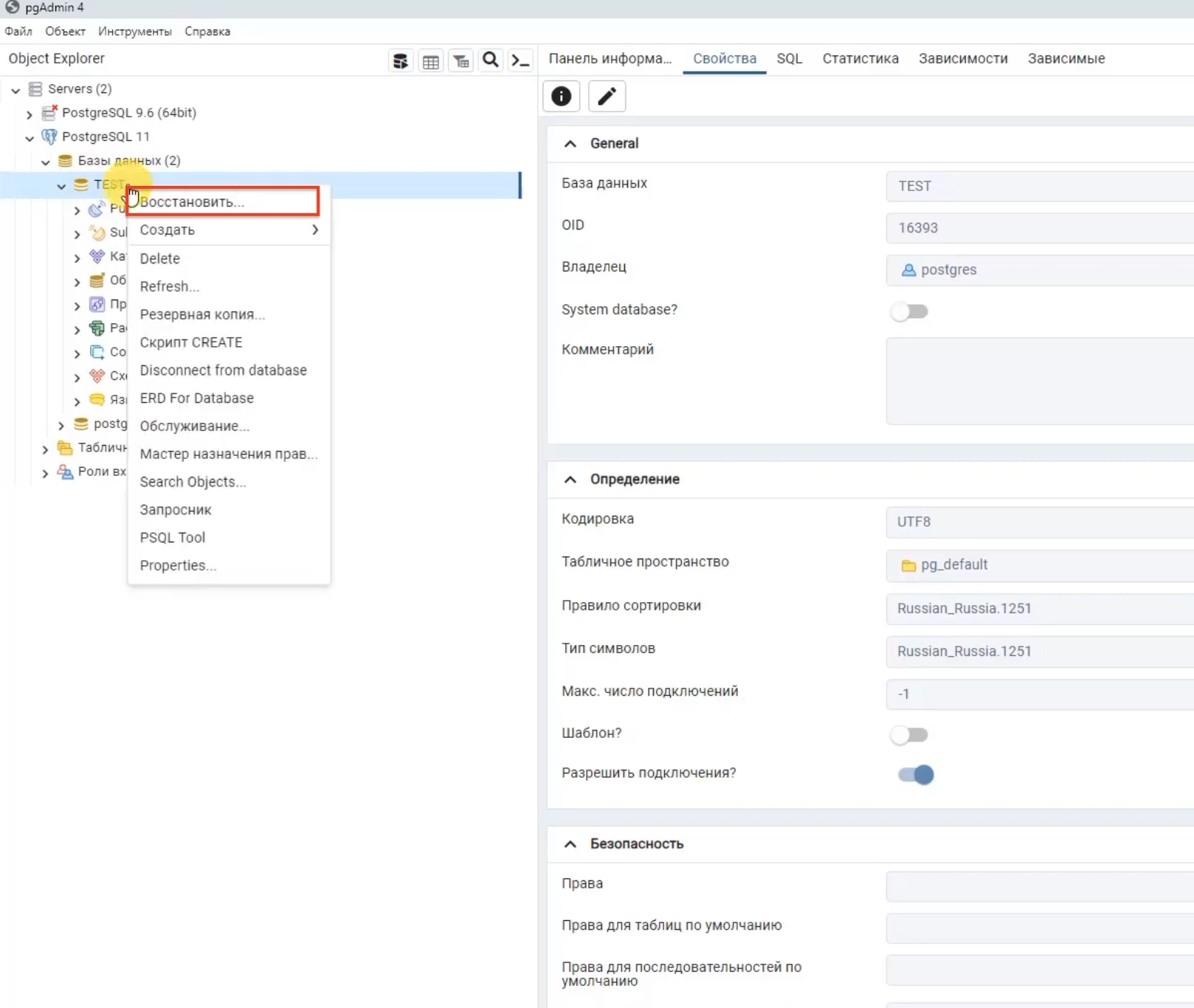Click the table view icon in the toolbar

[431, 60]
